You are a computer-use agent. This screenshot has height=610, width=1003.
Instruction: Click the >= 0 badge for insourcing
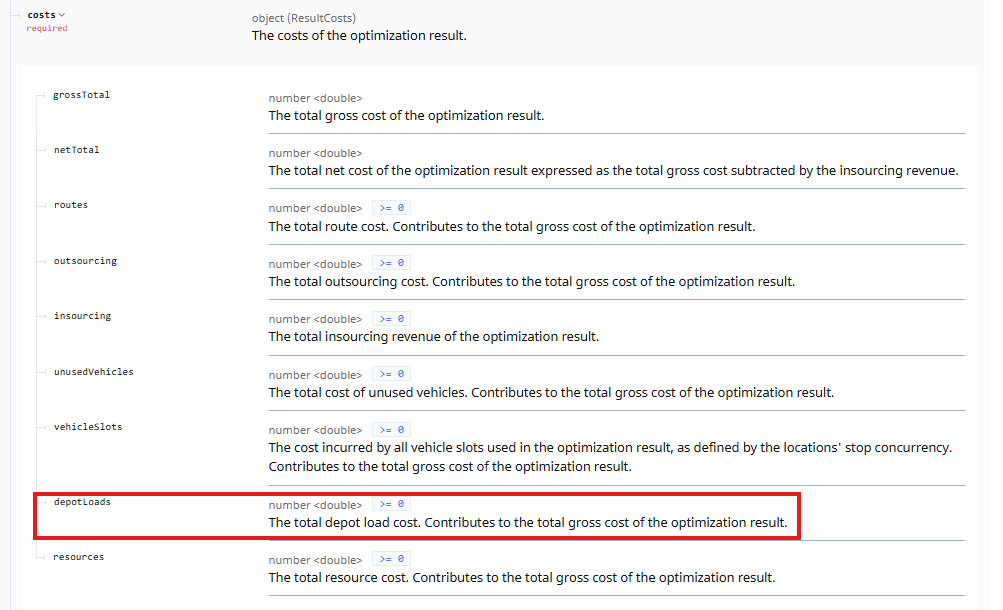click(x=391, y=319)
